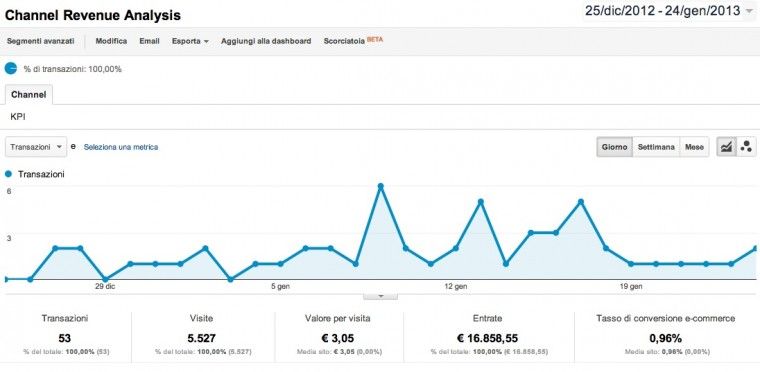The width and height of the screenshot is (760, 372).
Task: Click the Transazioni value 53
Action: pos(64,338)
